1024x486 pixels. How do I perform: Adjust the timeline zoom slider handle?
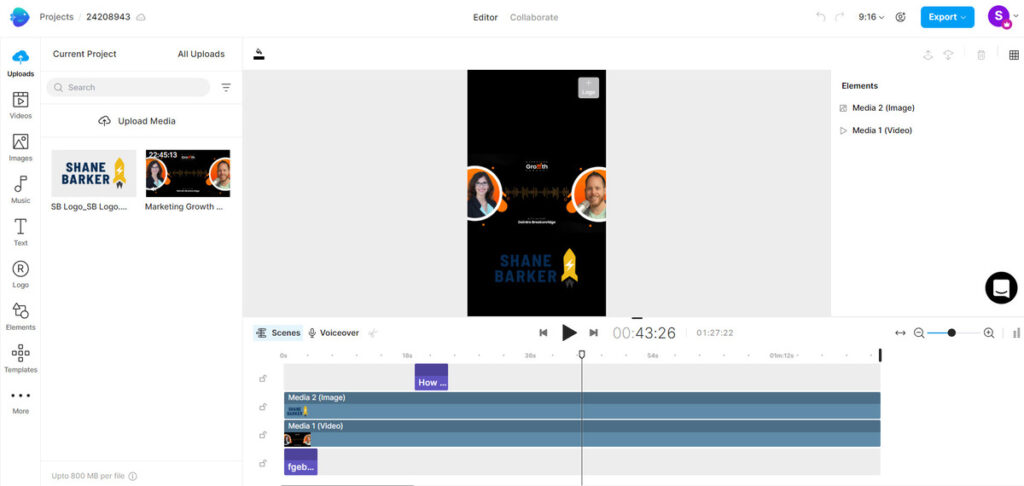click(952, 333)
